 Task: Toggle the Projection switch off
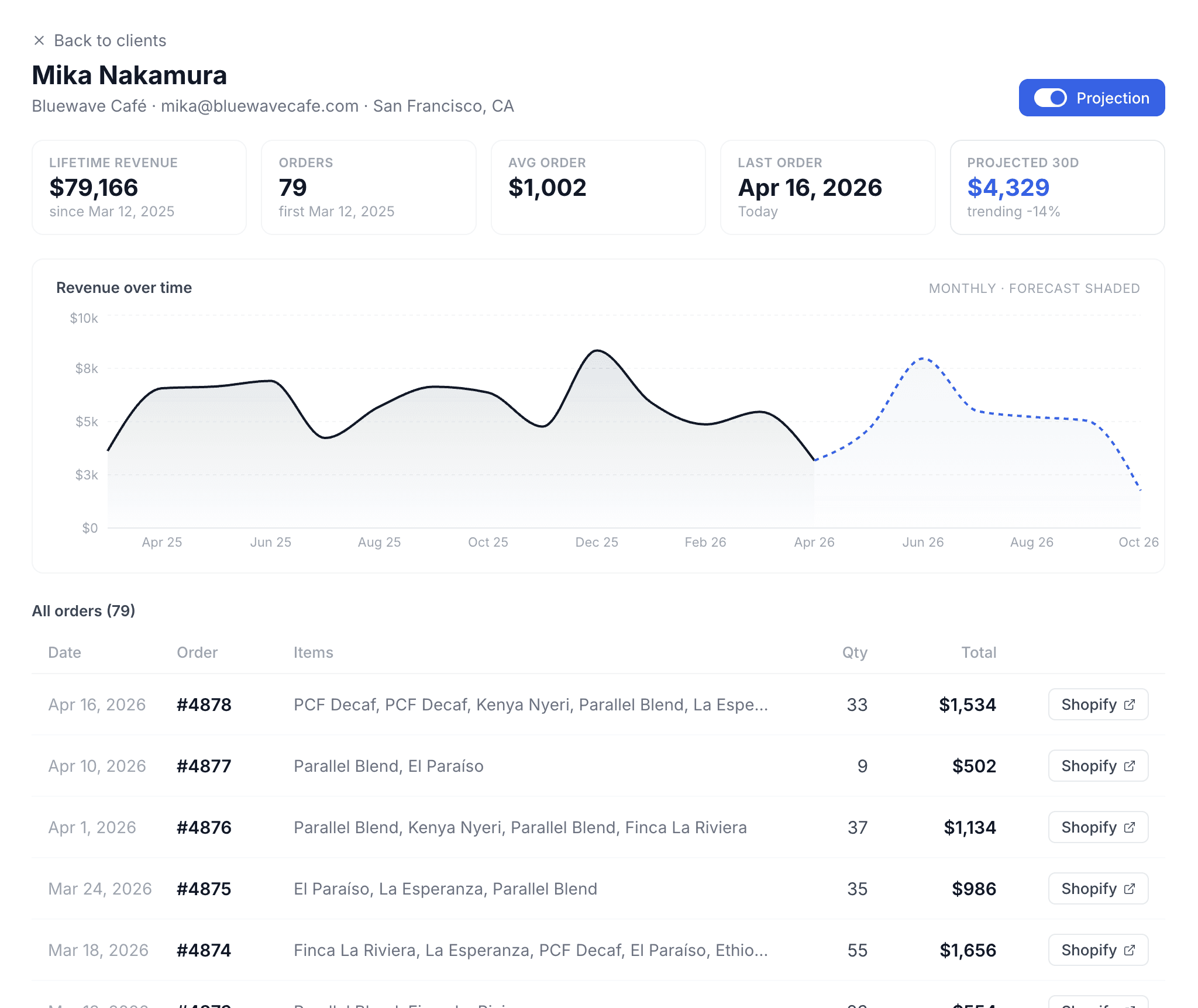1050,98
